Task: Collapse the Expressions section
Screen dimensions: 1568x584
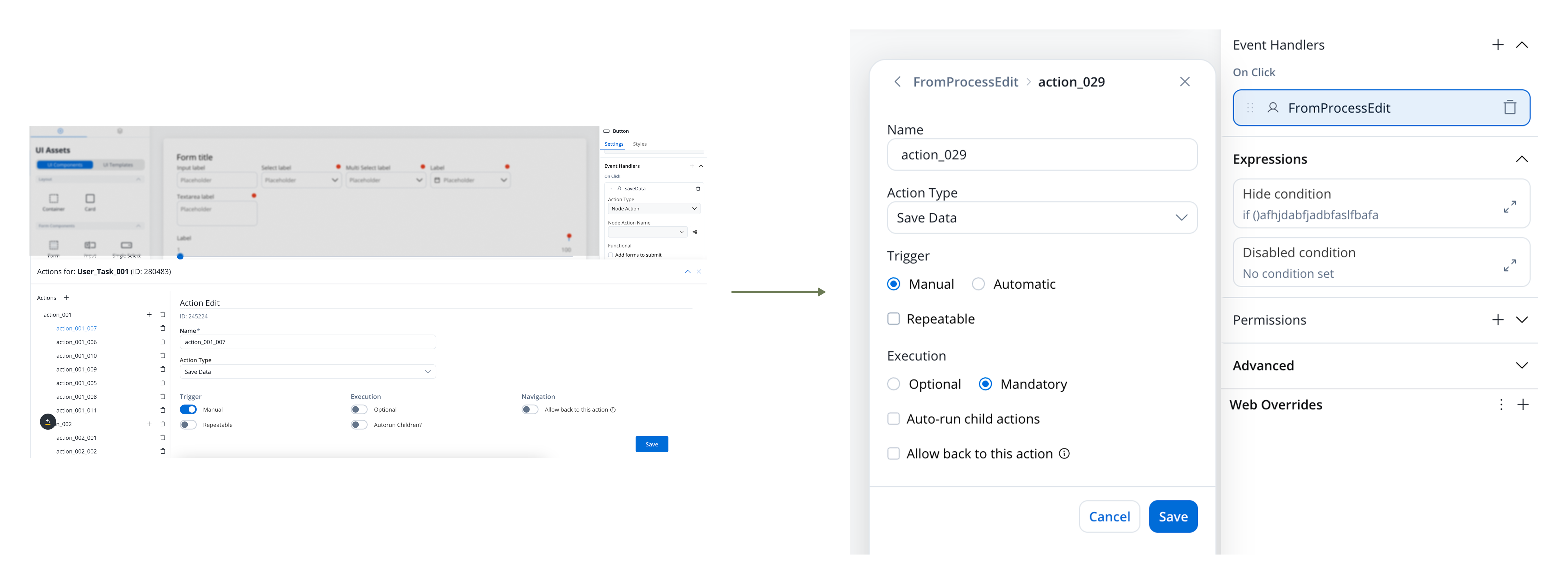Action: tap(1522, 159)
